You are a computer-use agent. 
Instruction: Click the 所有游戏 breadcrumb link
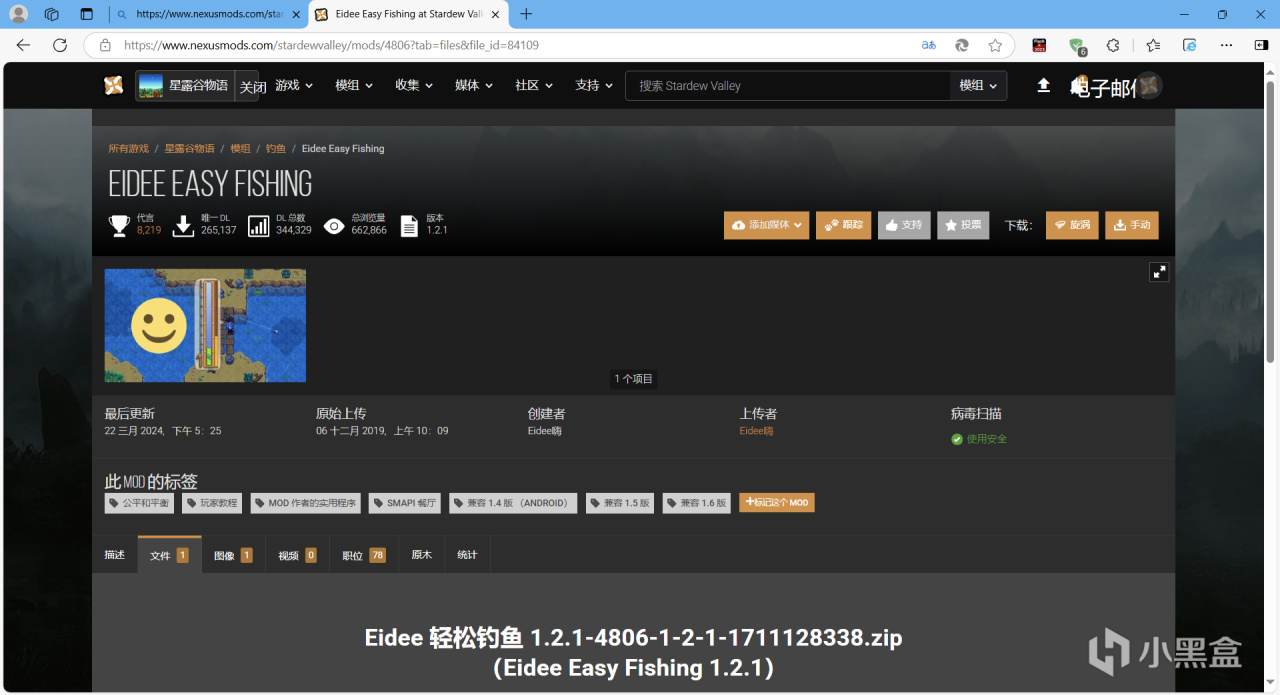[128, 148]
